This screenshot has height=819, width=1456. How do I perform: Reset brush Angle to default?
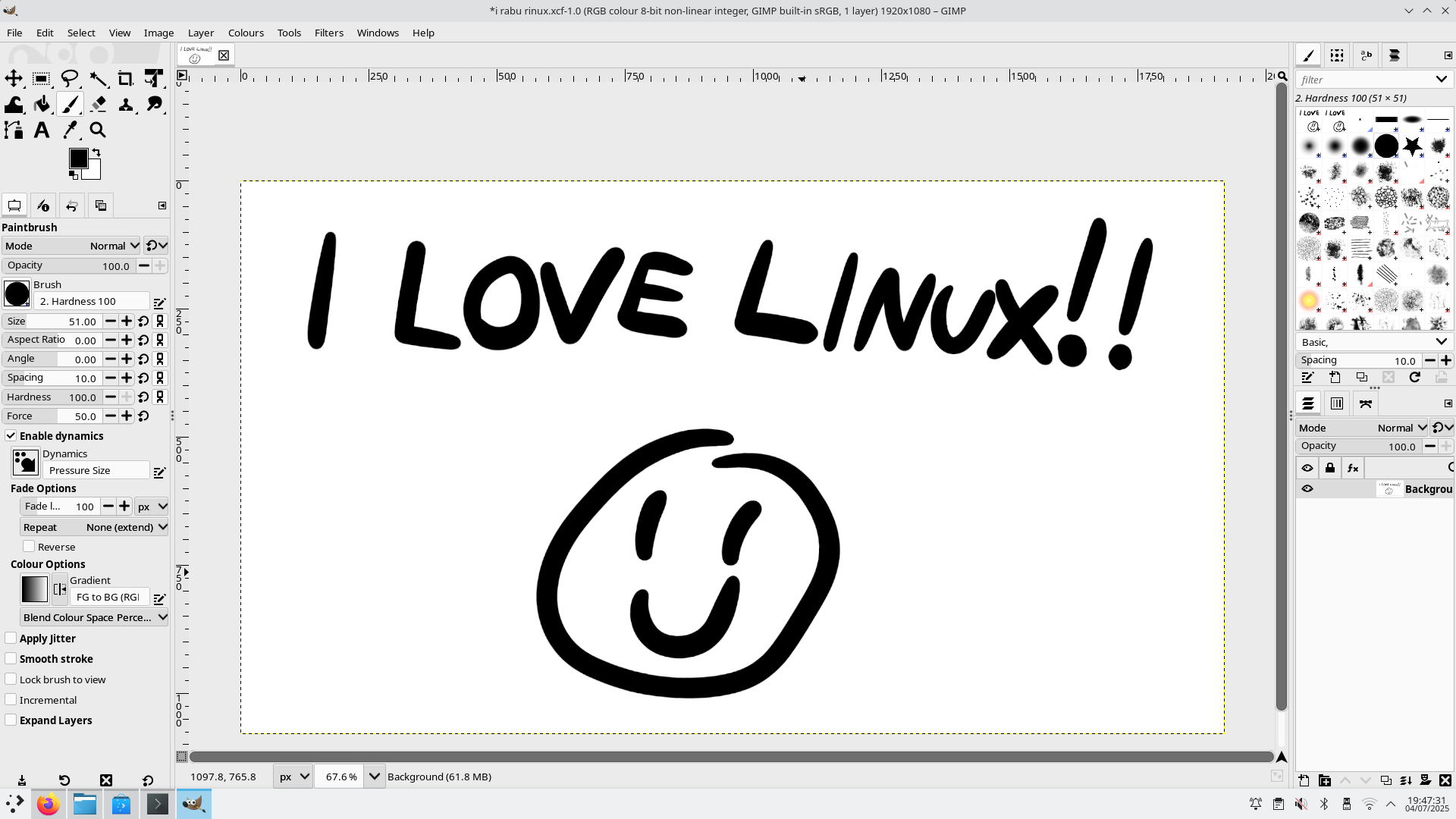pos(143,359)
